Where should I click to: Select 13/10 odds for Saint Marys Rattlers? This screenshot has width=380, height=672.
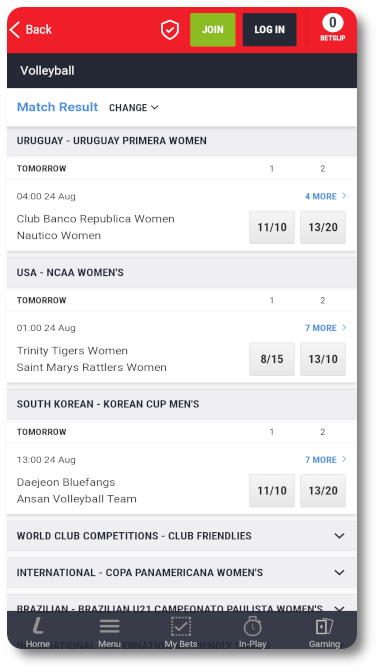tap(323, 359)
